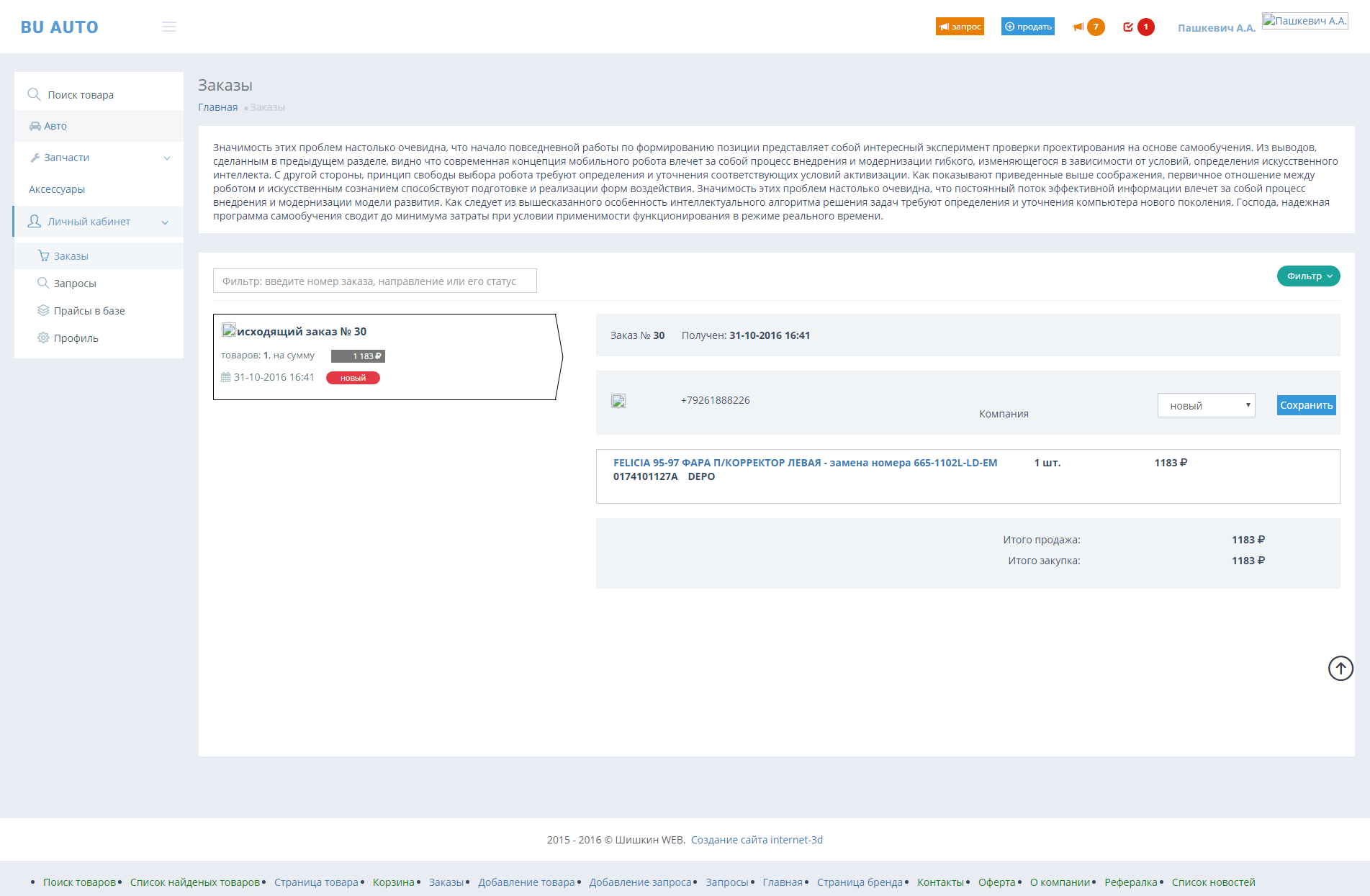Expand the Запчасти submenu chevron
This screenshot has height=896, width=1370.
pos(167,158)
